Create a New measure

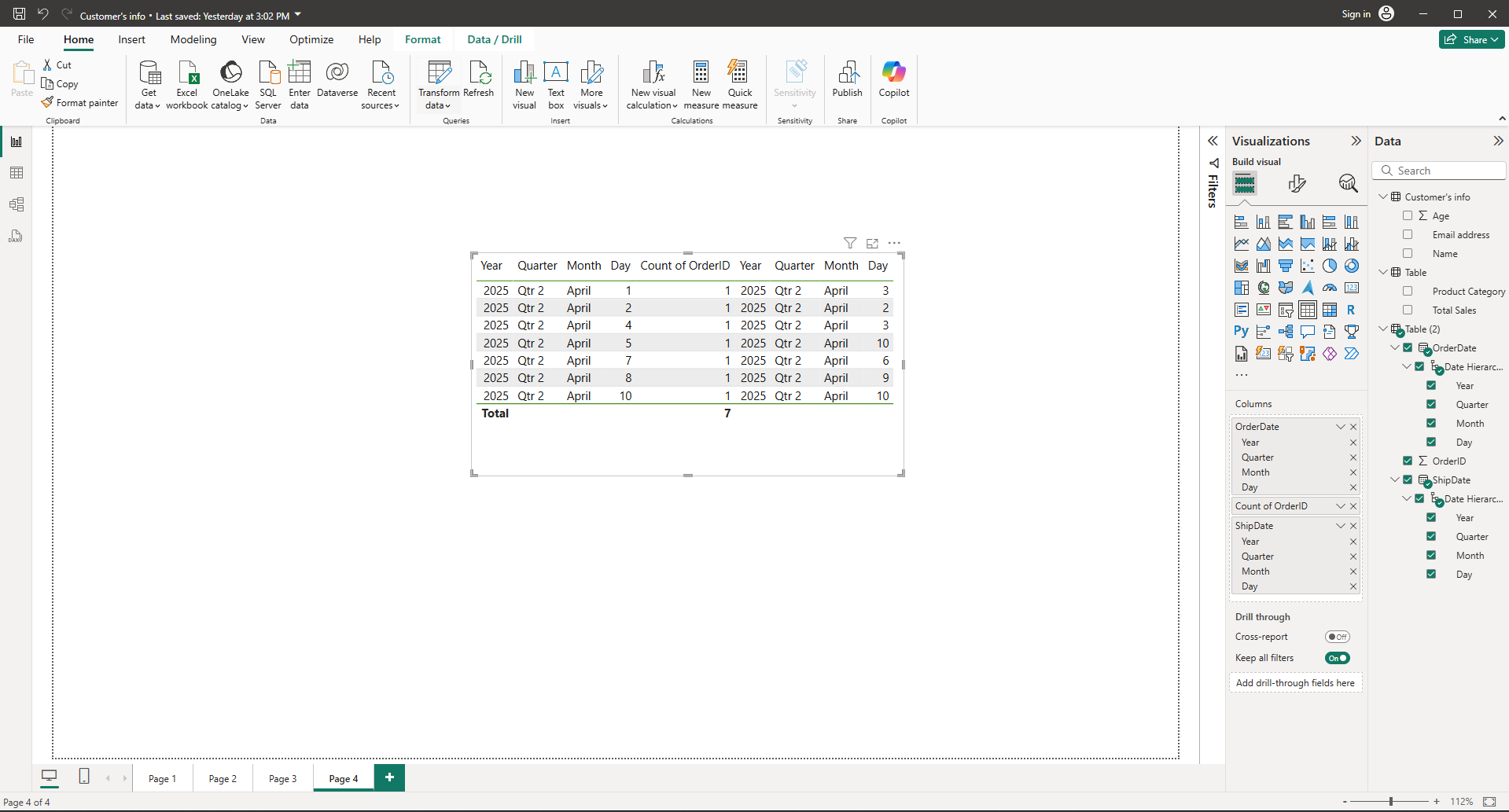click(x=701, y=85)
